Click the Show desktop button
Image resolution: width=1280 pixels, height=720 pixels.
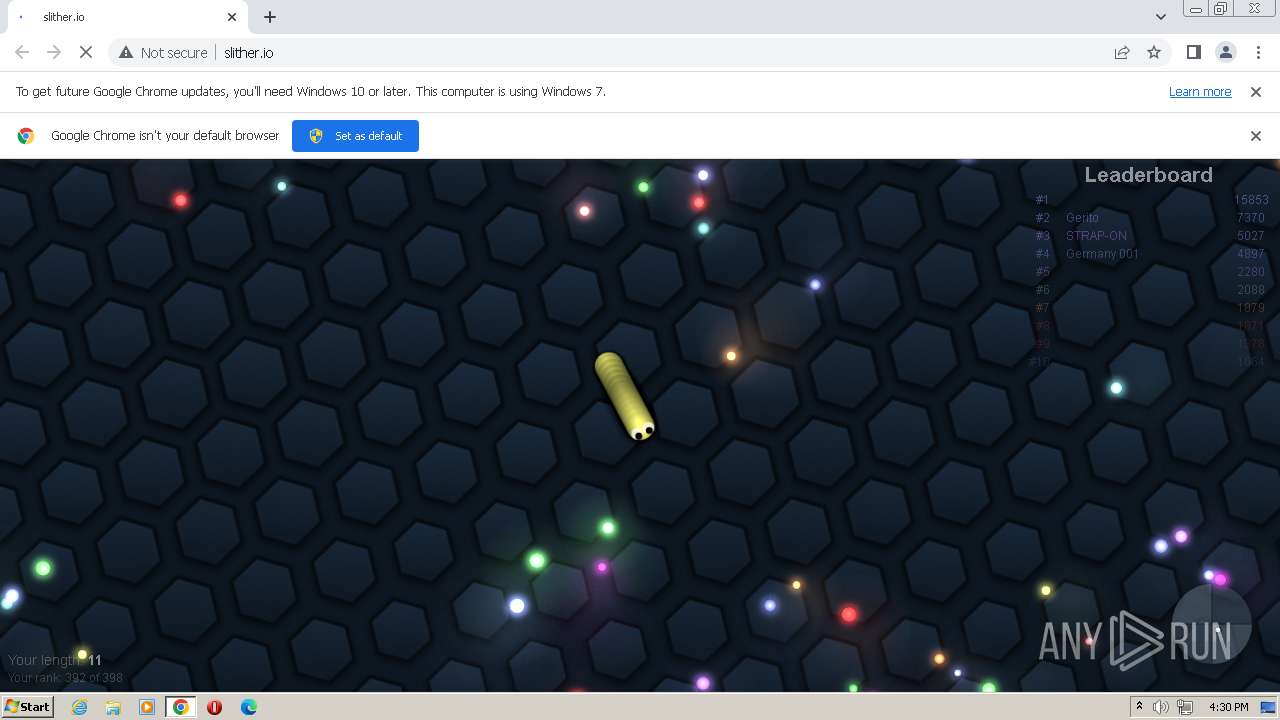1269,707
